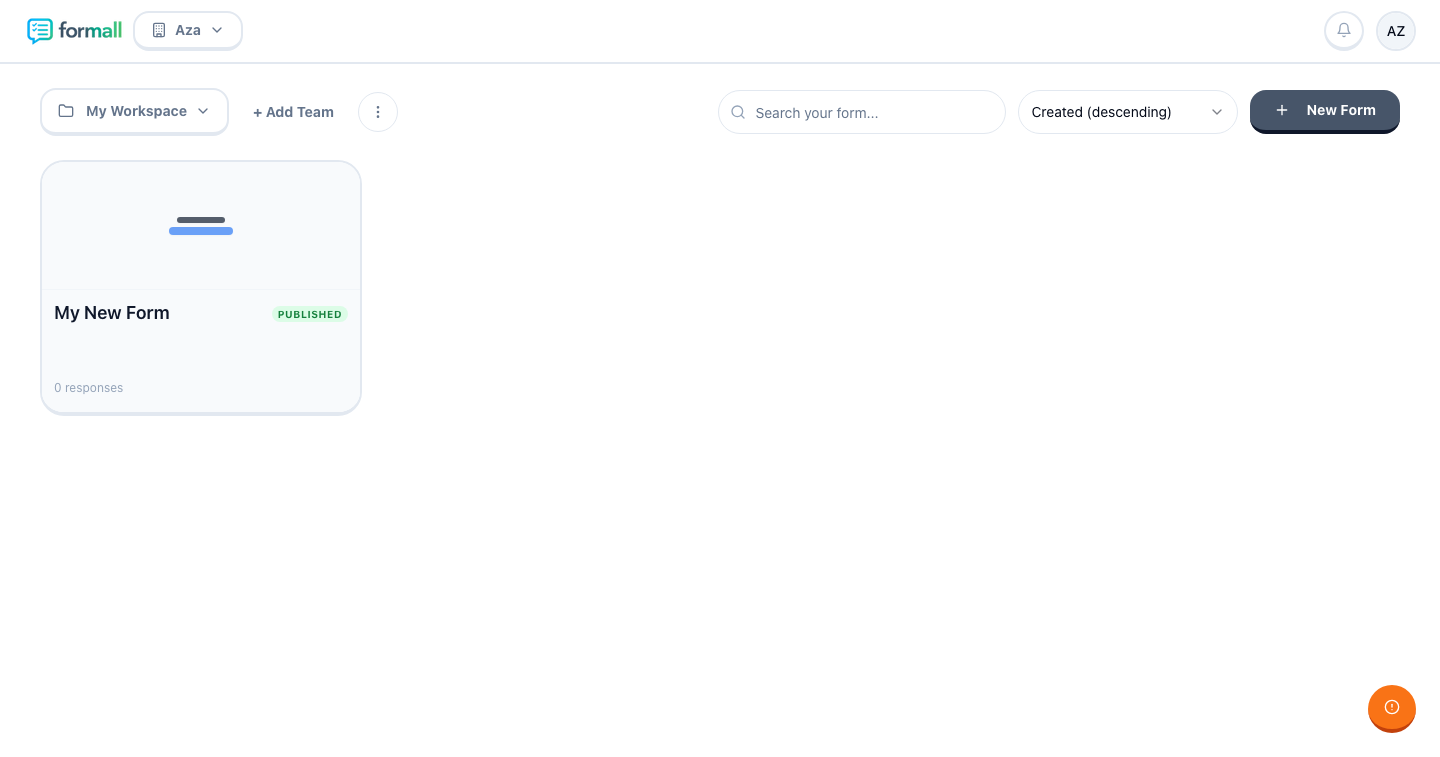Click the formall logo

tap(74, 31)
